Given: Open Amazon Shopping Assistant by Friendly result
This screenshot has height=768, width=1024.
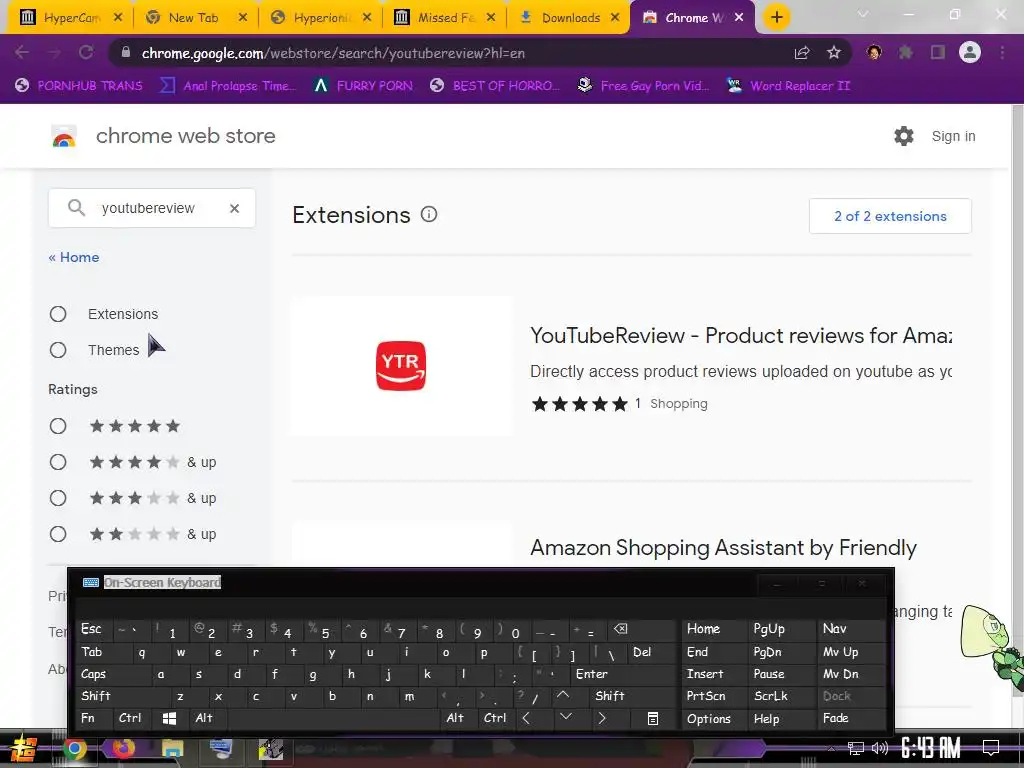Looking at the screenshot, I should (x=724, y=547).
